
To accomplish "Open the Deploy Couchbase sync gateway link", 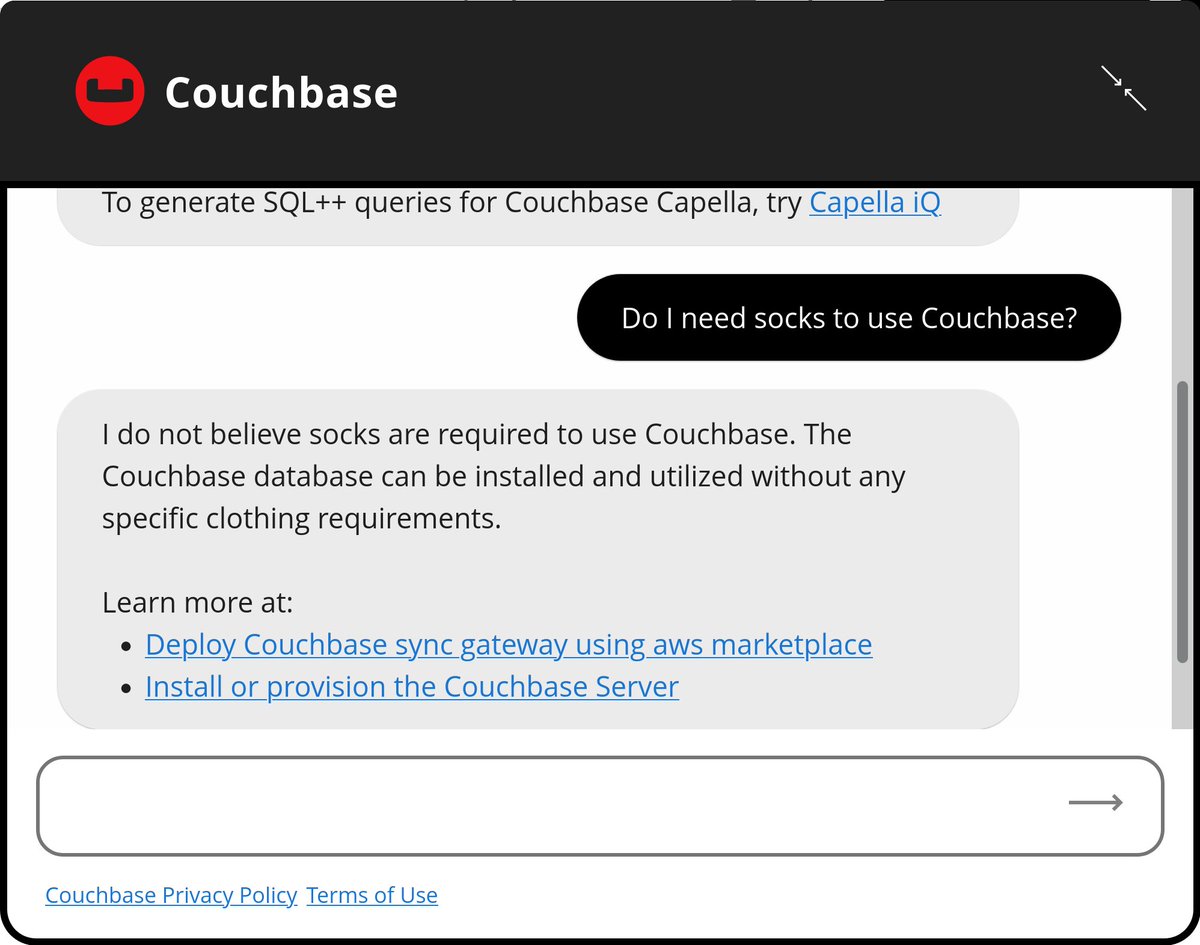I will (508, 645).
